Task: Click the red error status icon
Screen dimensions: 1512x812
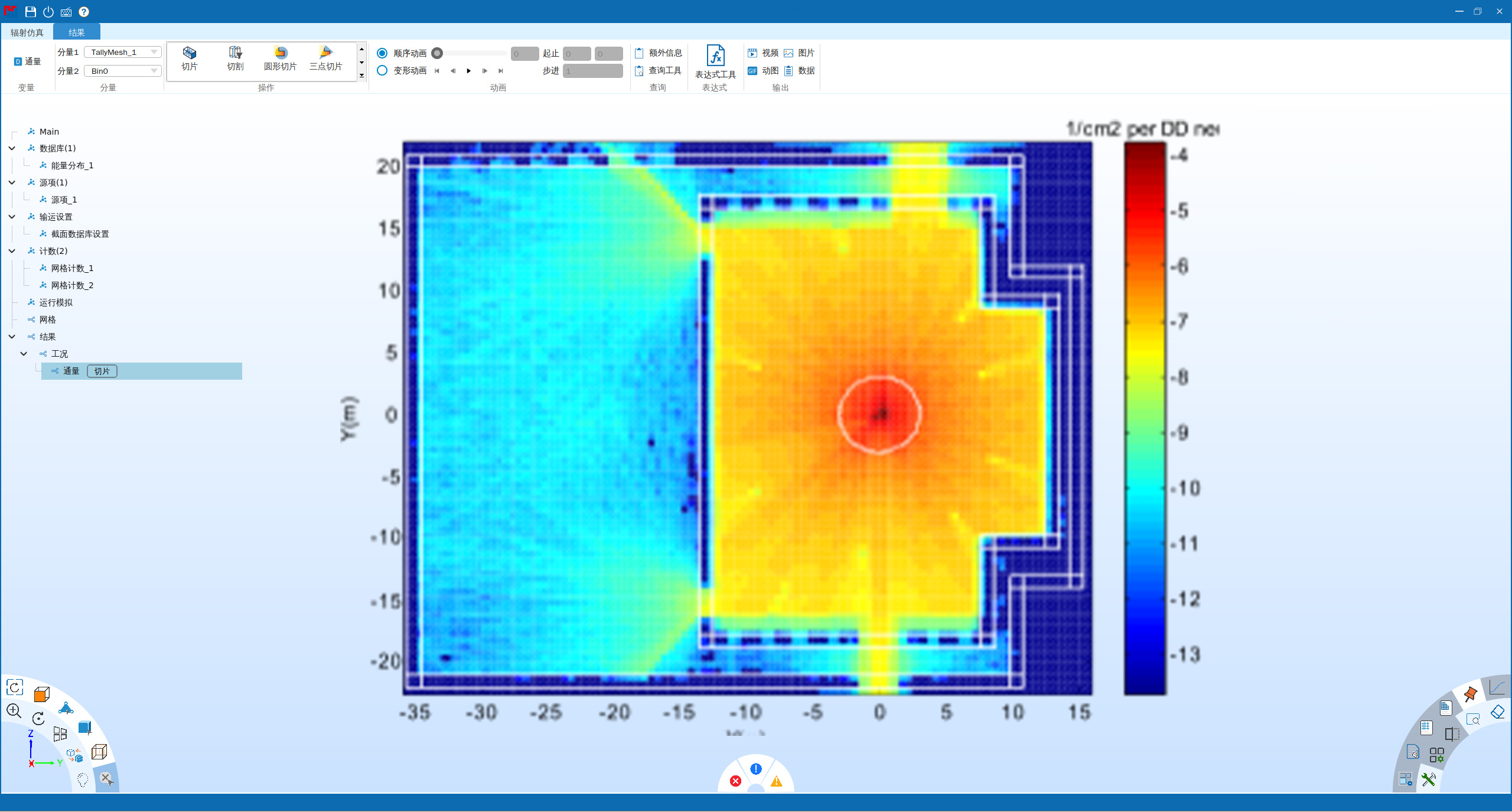Action: click(x=735, y=781)
